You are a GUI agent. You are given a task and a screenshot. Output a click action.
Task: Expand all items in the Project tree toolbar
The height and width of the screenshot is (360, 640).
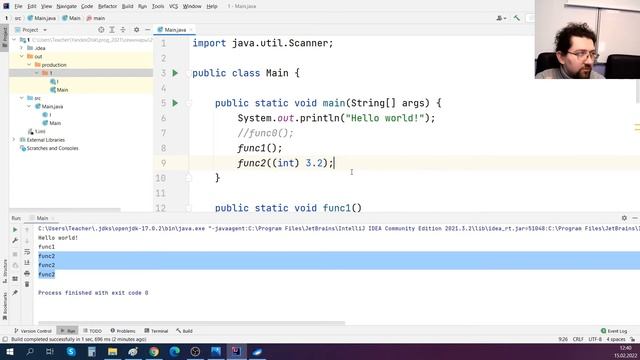(x=112, y=30)
